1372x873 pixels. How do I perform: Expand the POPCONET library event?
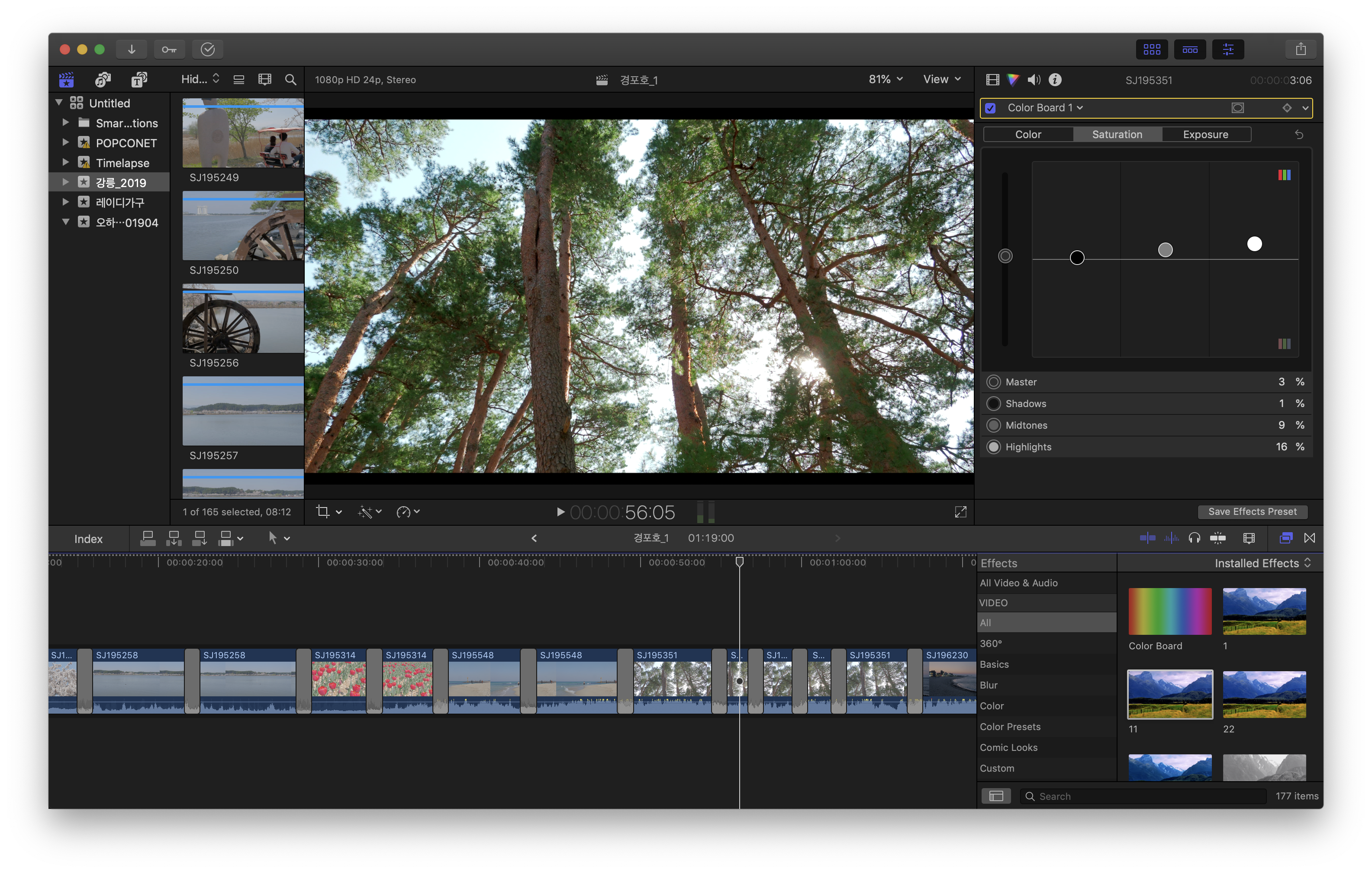(x=65, y=142)
